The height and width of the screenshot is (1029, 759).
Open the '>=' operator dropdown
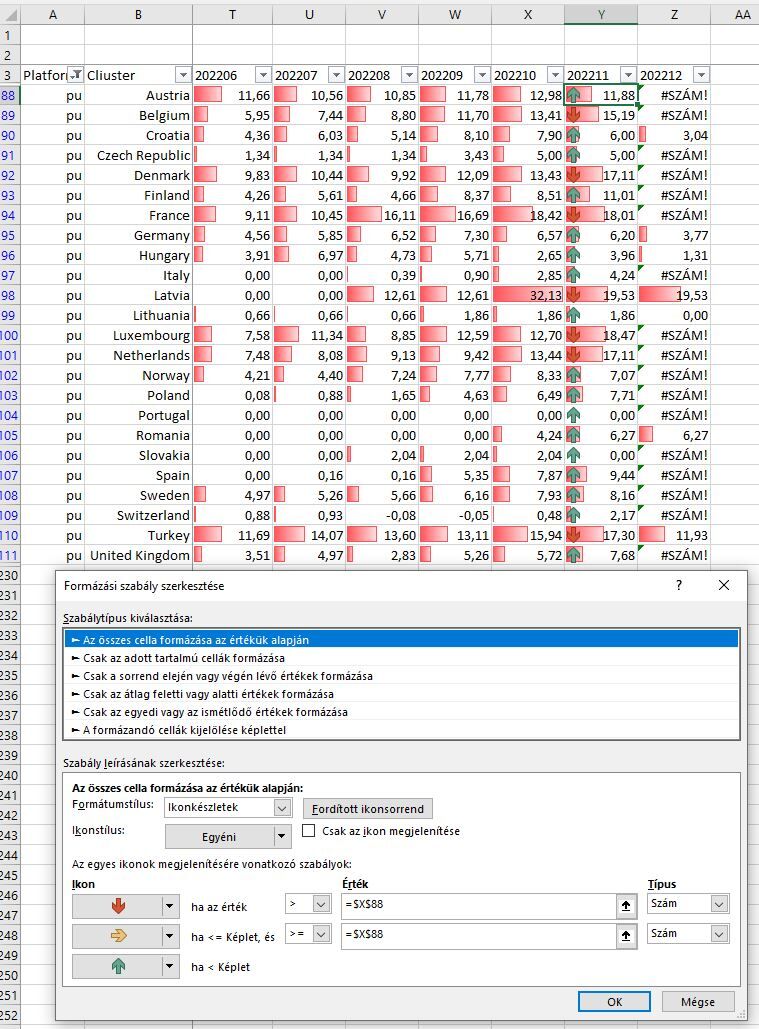[321, 934]
